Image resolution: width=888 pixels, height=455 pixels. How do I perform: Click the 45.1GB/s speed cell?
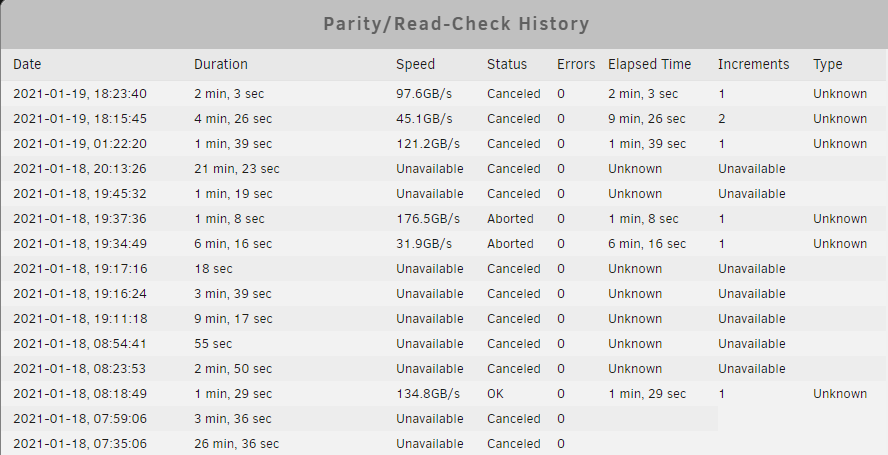(424, 118)
